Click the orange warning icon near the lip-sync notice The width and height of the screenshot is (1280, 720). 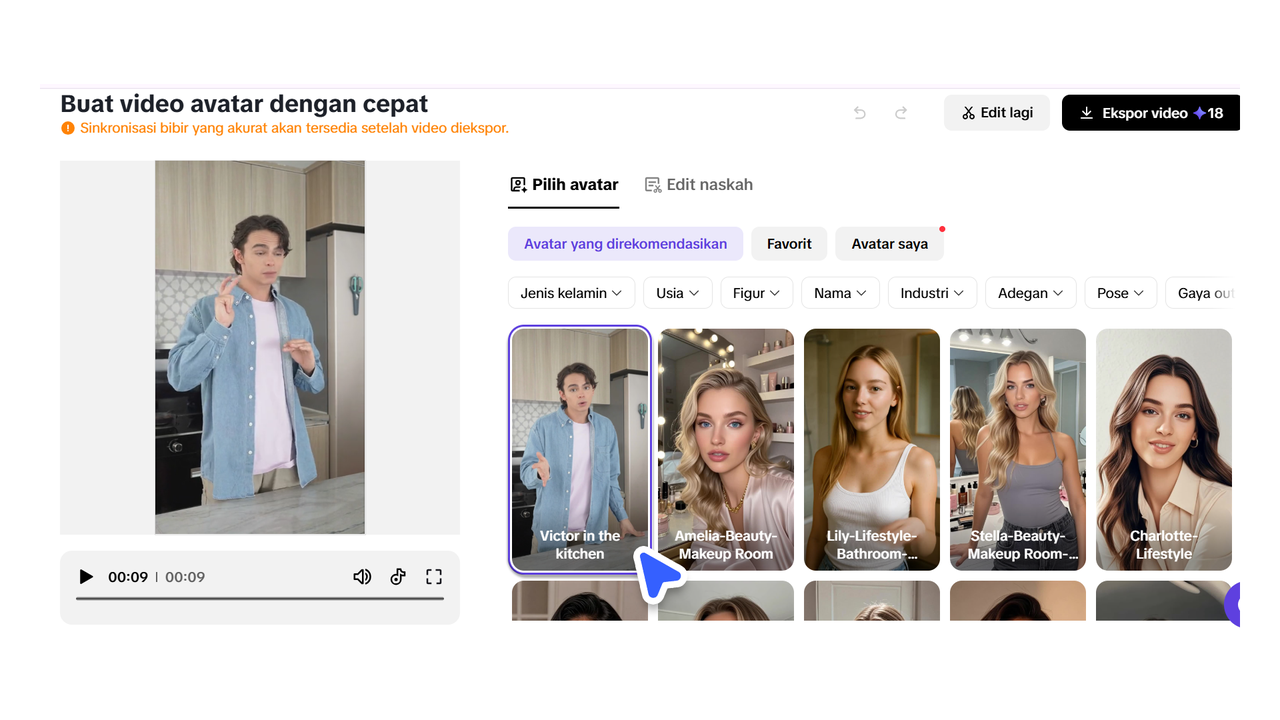(x=68, y=128)
